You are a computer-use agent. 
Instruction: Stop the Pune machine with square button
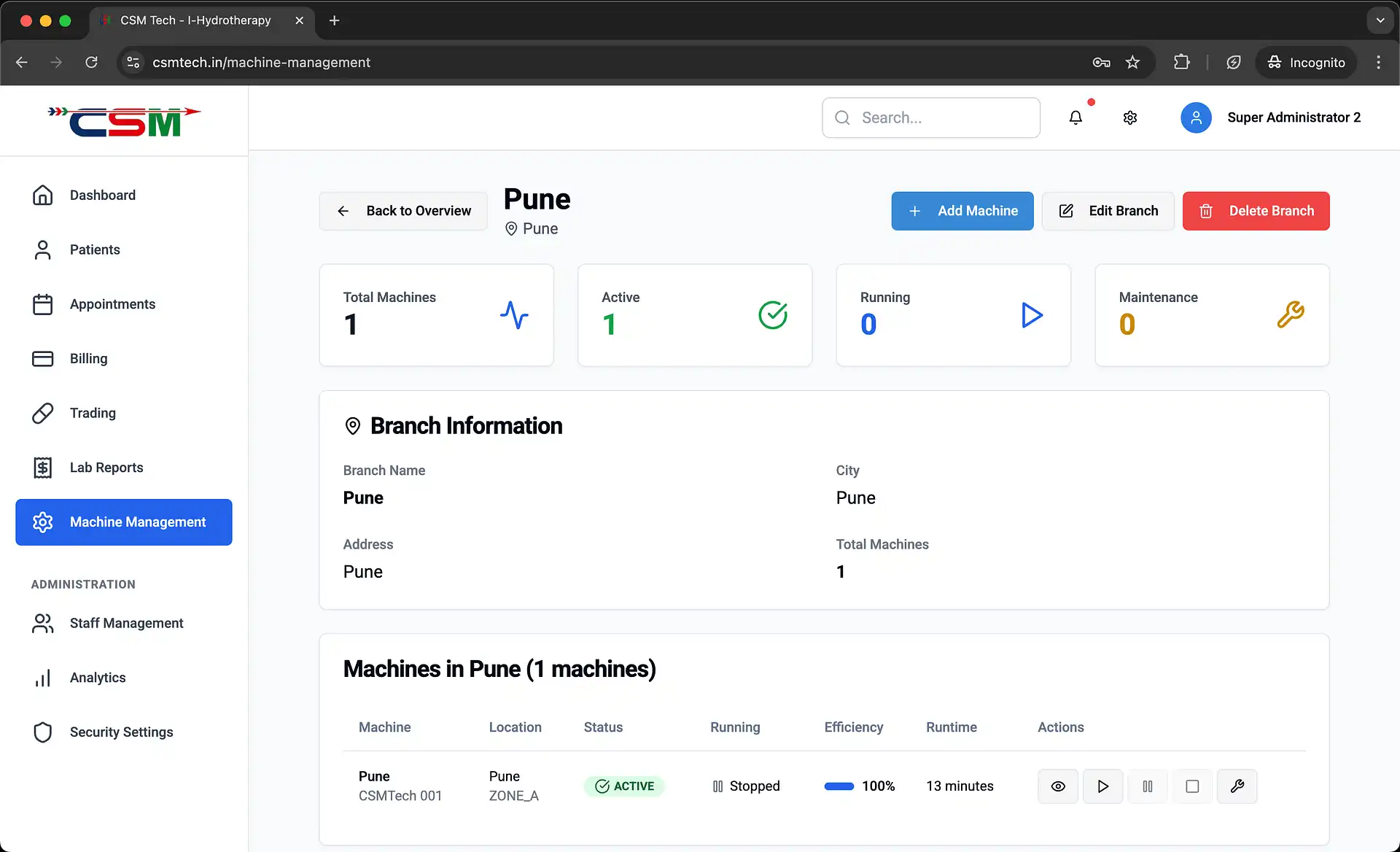[1192, 786]
